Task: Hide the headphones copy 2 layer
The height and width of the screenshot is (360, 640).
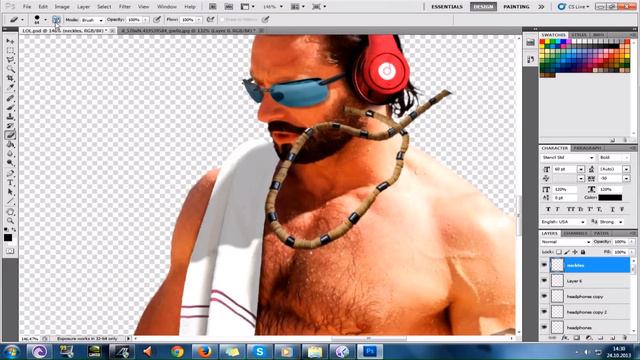Action: click(x=544, y=312)
